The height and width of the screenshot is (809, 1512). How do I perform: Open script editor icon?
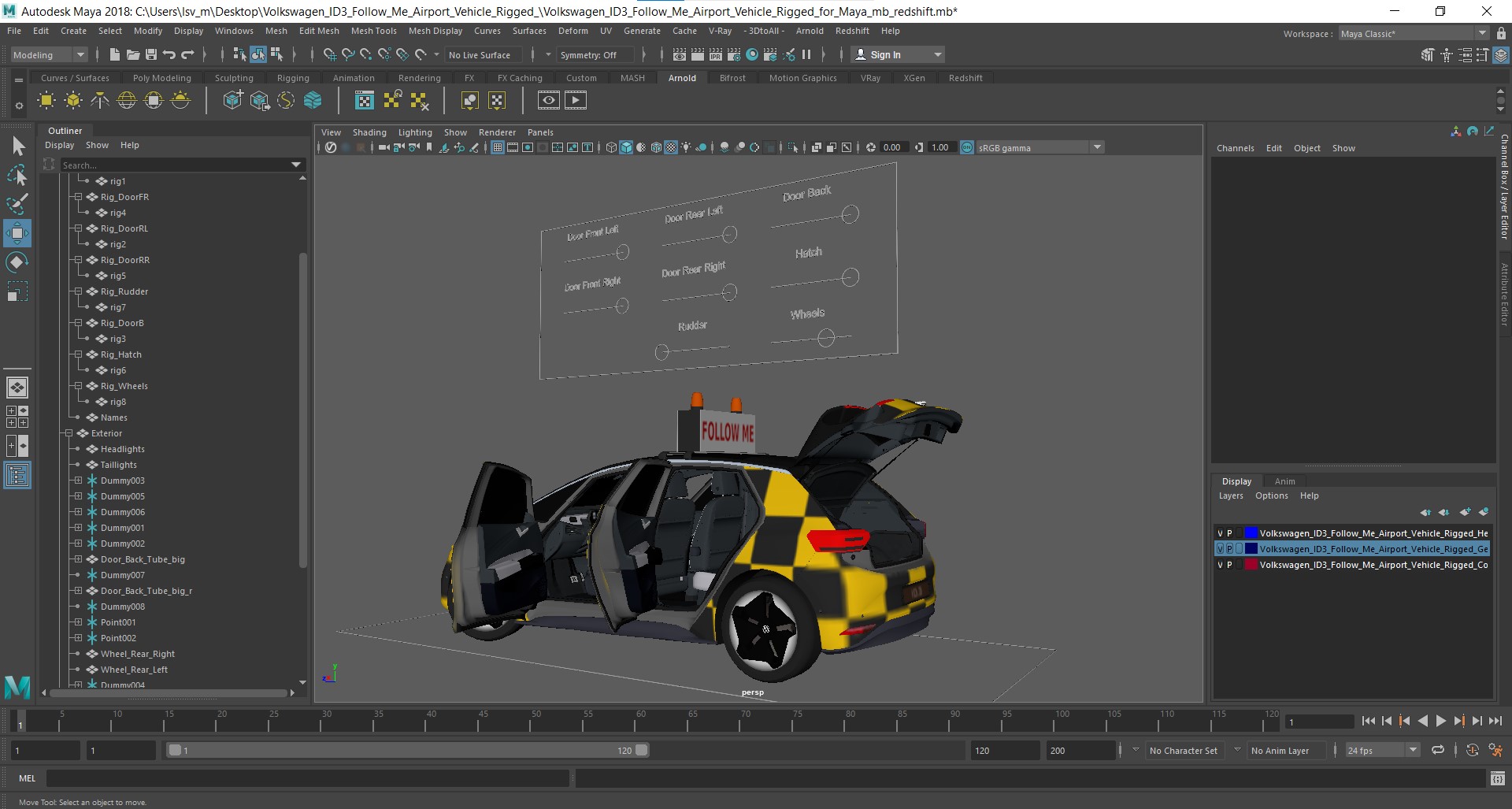tap(1497, 778)
